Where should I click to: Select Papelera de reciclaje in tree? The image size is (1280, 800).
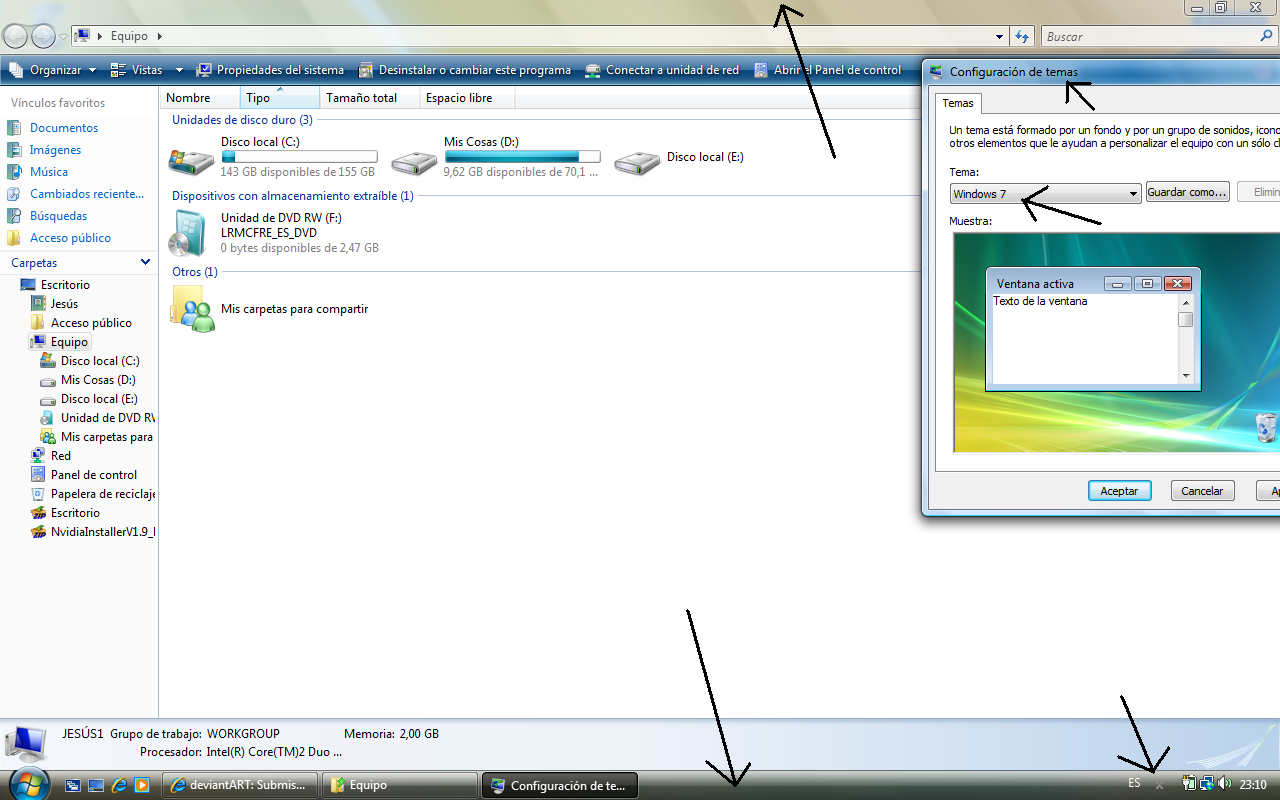click(103, 494)
